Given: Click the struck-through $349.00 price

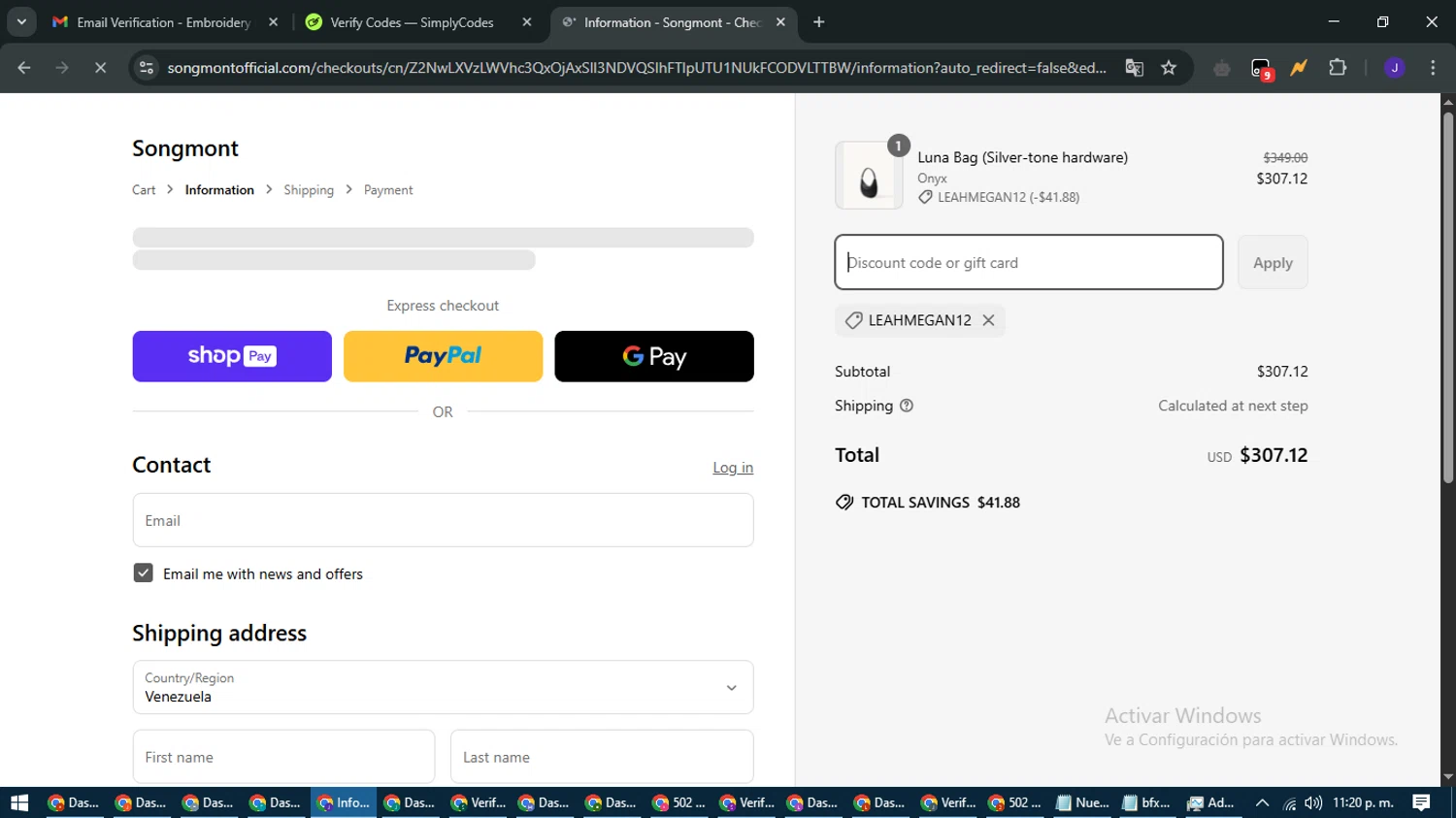Looking at the screenshot, I should 1285,157.
